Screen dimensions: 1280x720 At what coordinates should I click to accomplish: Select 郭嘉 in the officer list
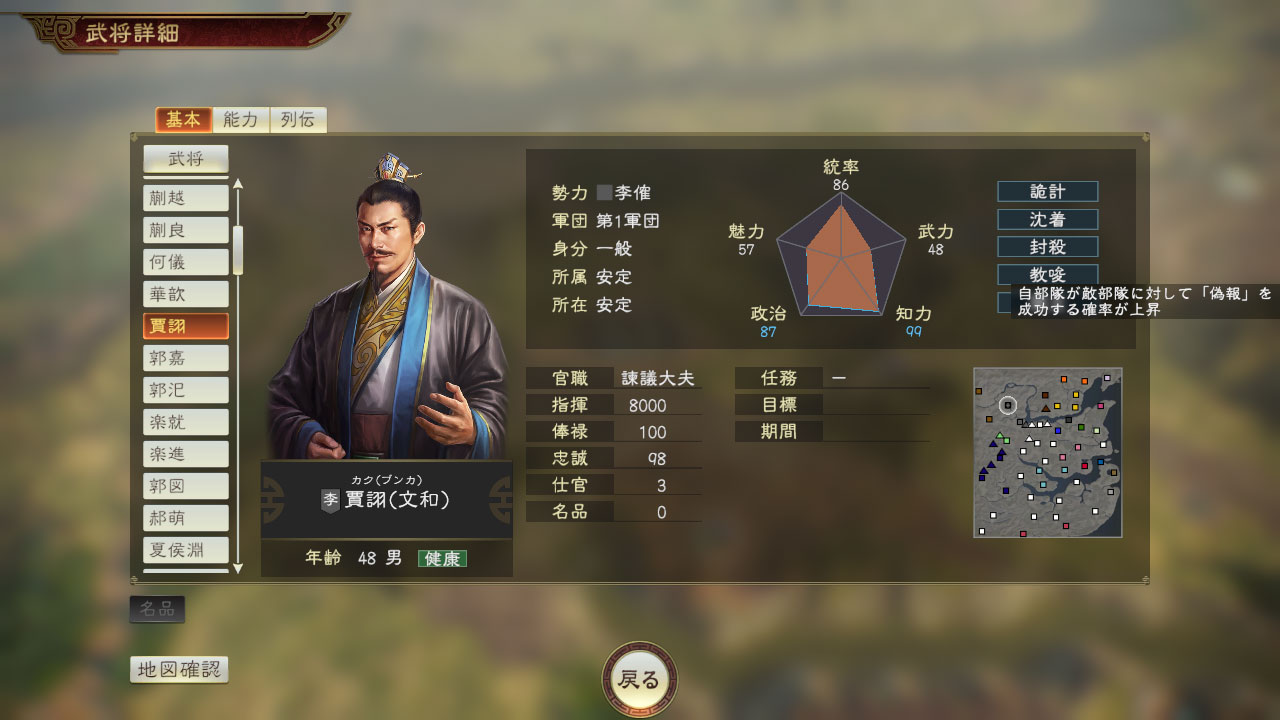tap(186, 358)
